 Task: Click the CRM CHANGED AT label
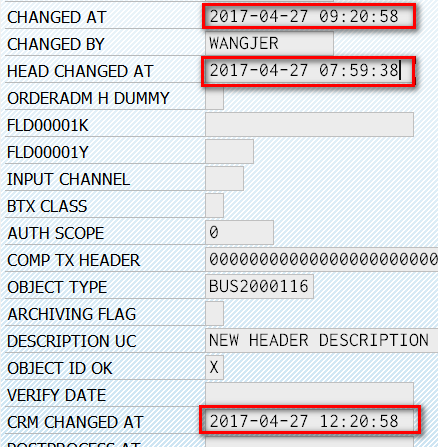click(75, 422)
